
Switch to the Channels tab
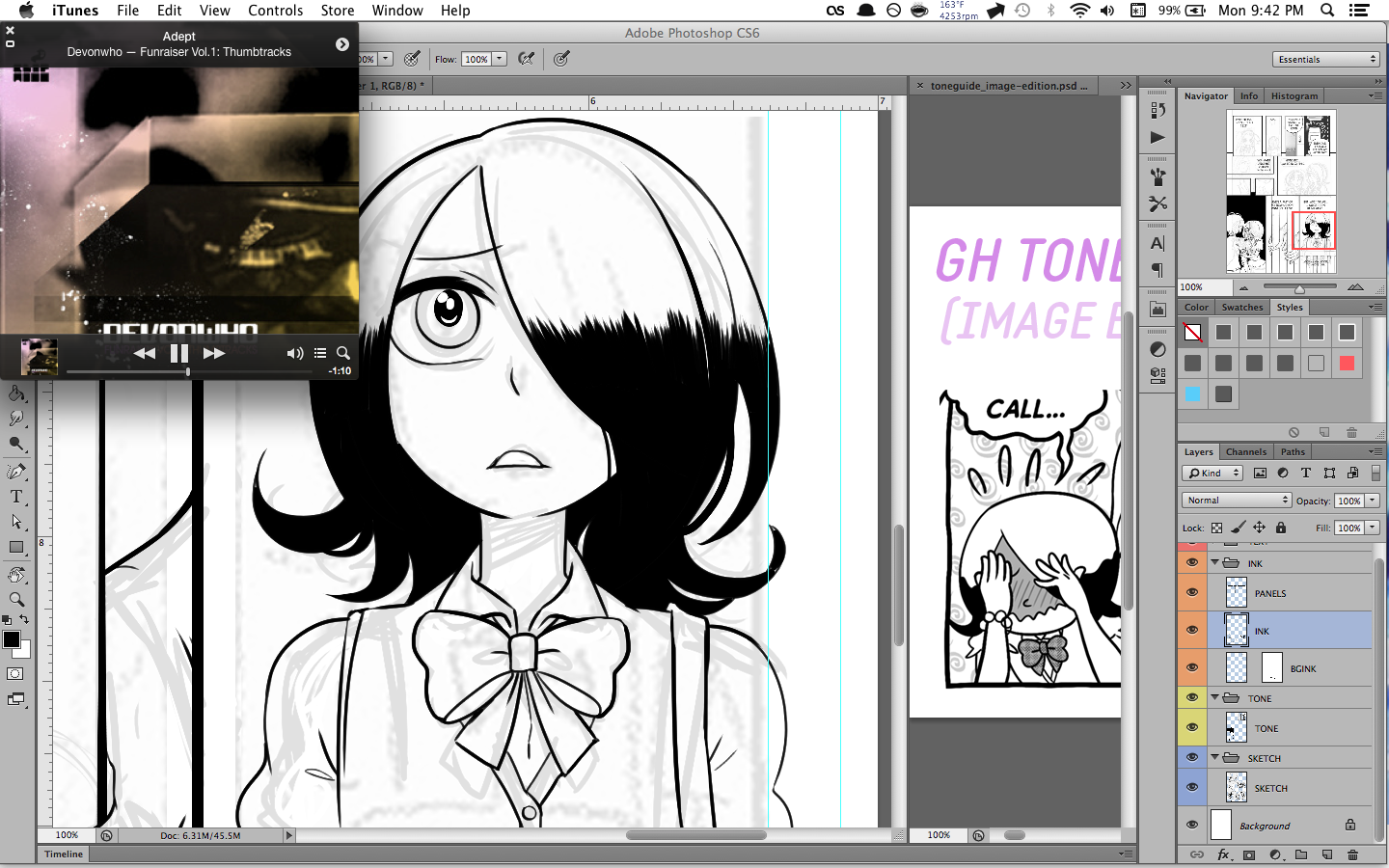pos(1246,451)
